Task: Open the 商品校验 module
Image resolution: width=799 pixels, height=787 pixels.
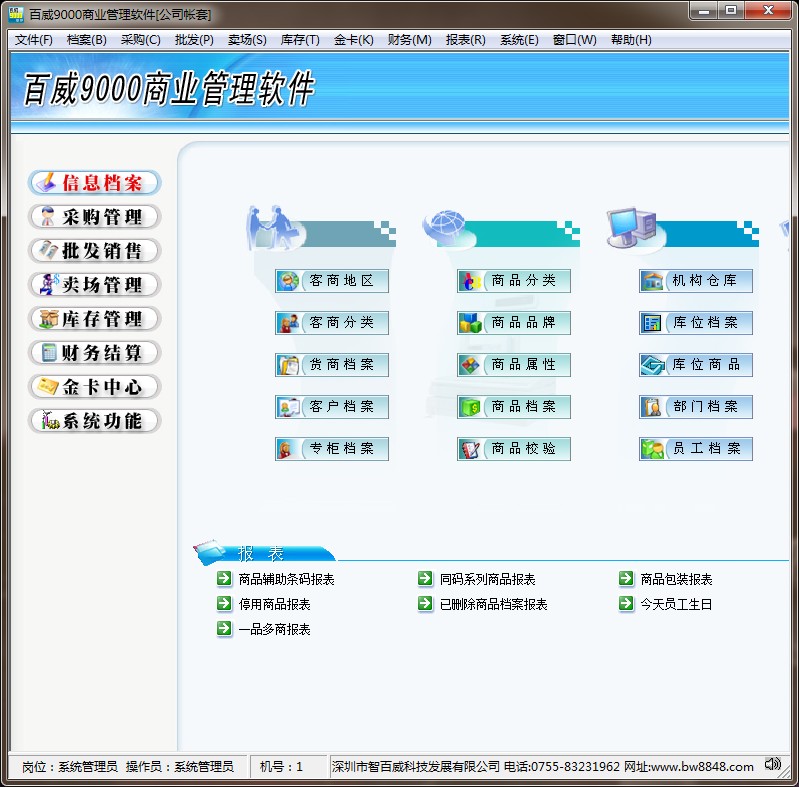Action: coord(514,449)
